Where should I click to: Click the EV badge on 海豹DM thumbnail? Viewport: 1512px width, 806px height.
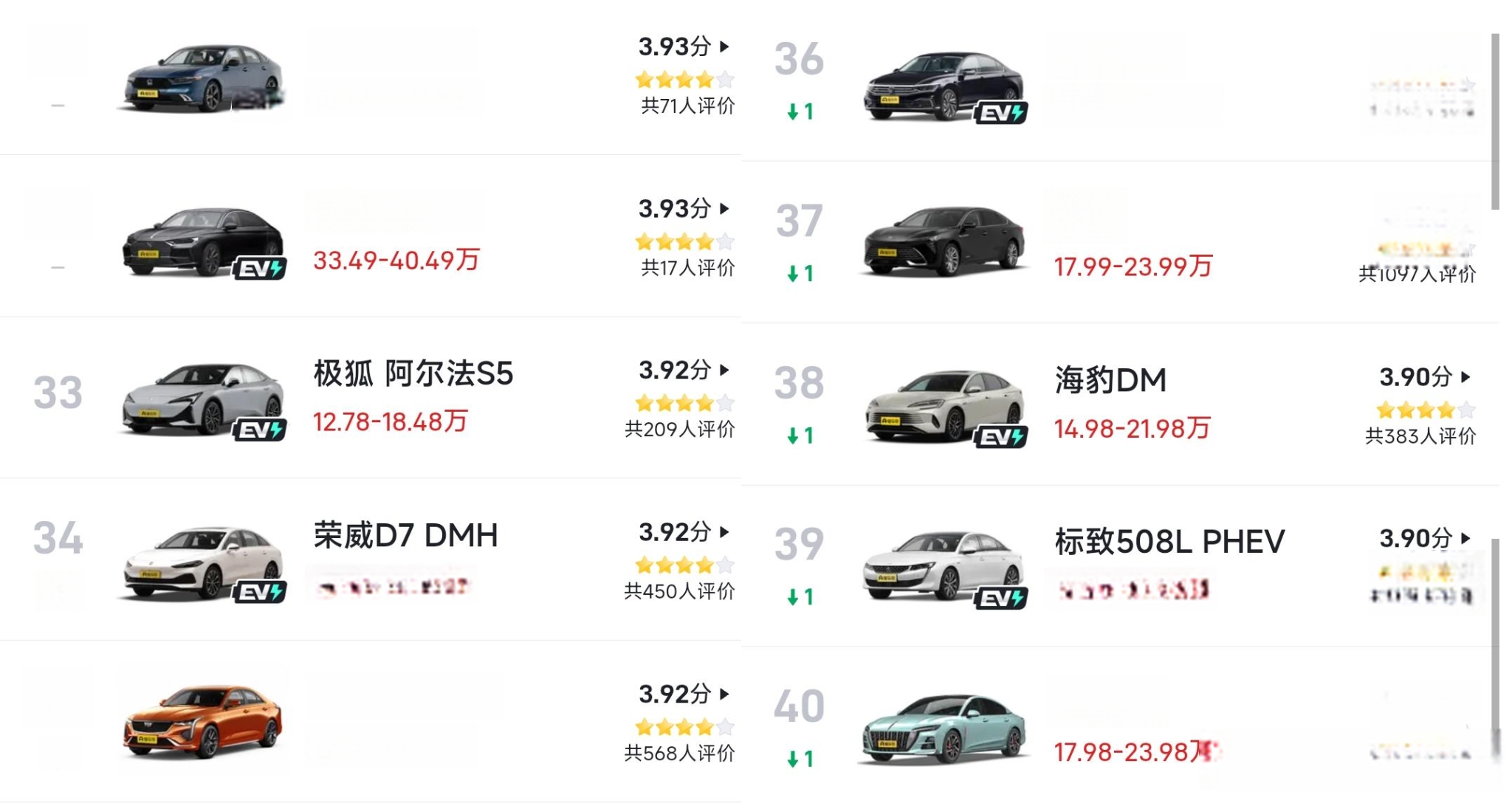(1000, 437)
